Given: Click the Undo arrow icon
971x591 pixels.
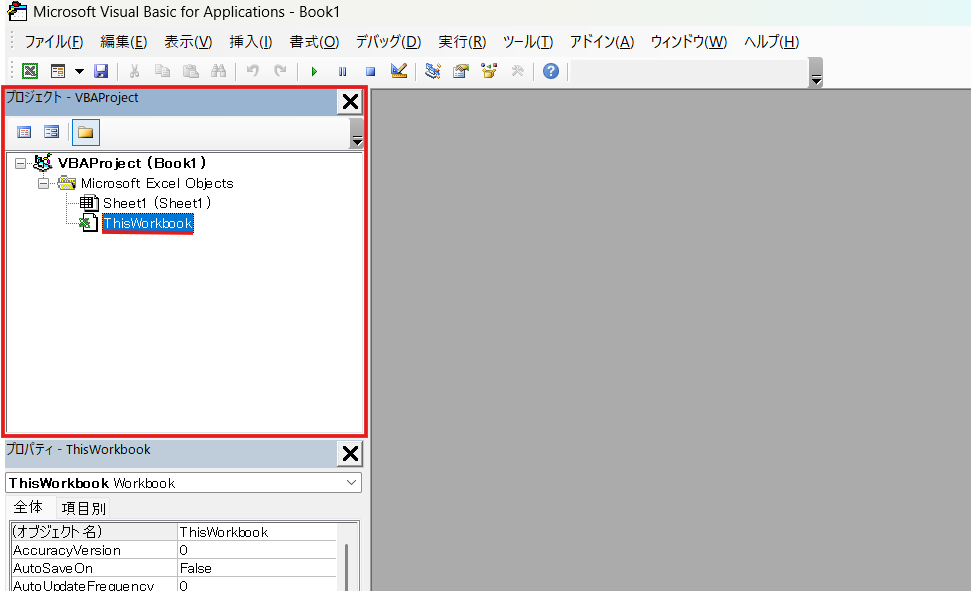Looking at the screenshot, I should pos(253,71).
